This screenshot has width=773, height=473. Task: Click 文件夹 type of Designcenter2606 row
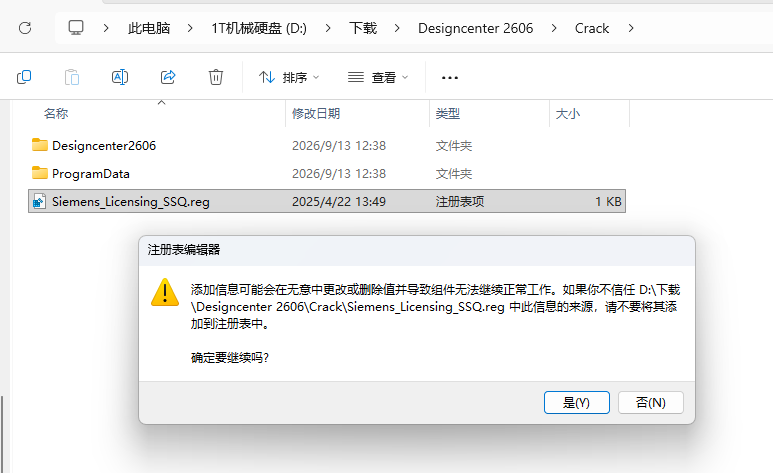click(x=454, y=146)
